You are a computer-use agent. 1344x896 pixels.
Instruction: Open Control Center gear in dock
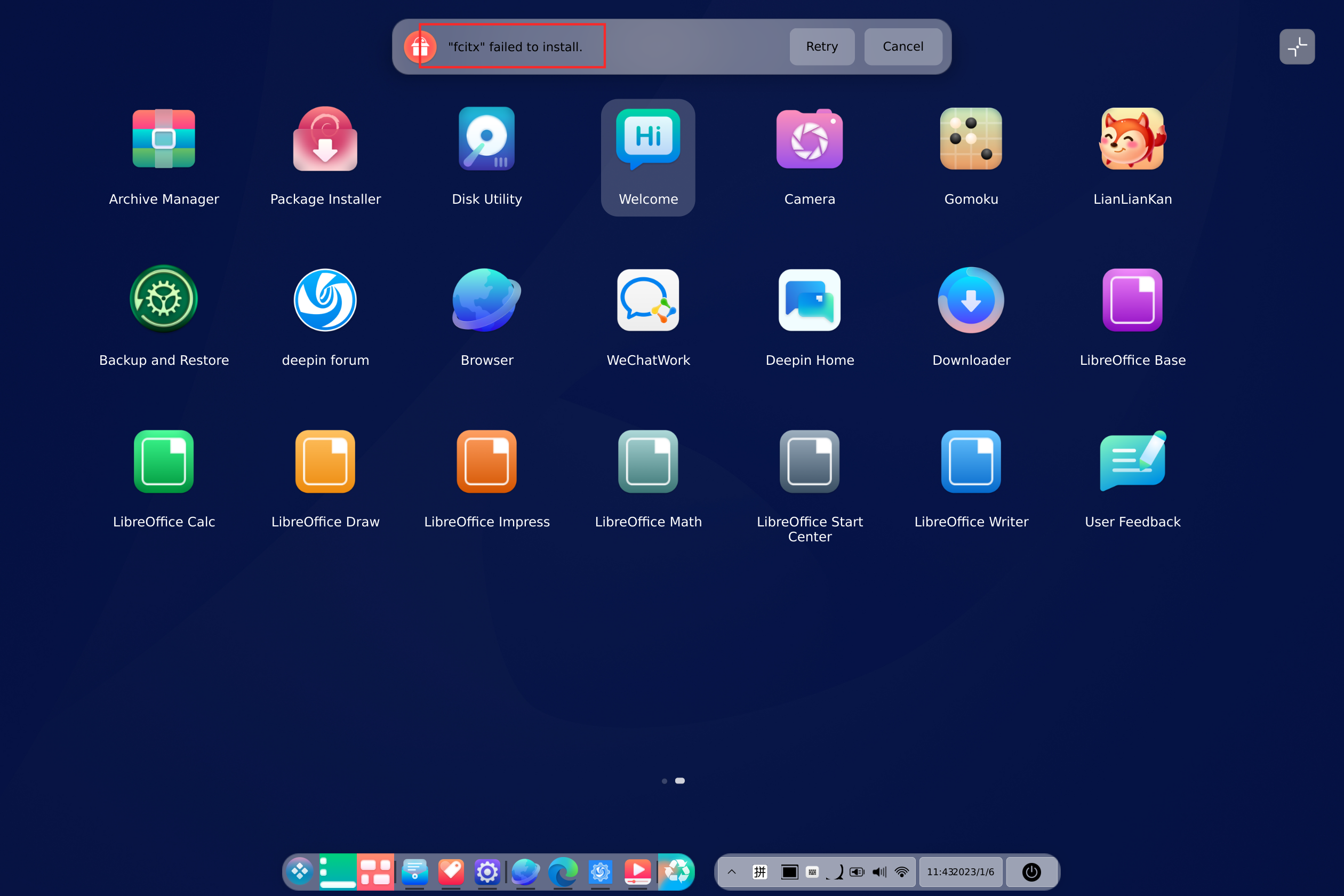487,871
